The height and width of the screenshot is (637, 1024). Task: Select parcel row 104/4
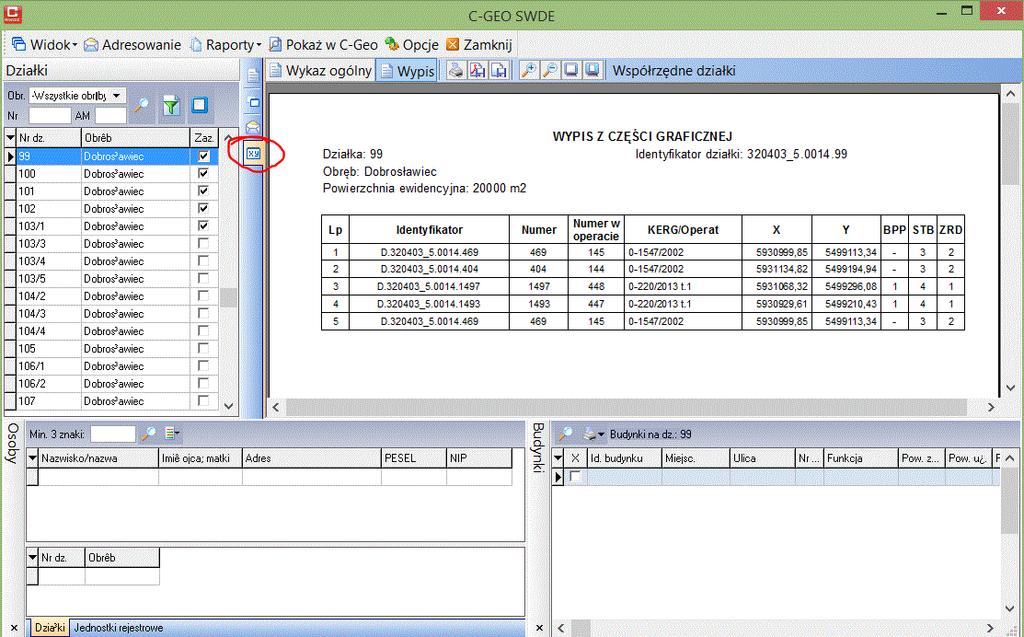pyautogui.click(x=111, y=331)
